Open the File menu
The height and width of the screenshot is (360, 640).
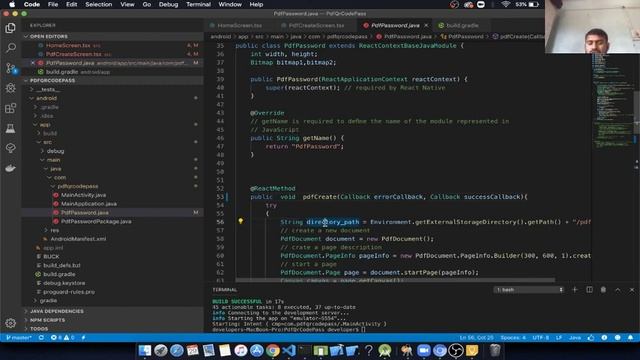[53, 4]
